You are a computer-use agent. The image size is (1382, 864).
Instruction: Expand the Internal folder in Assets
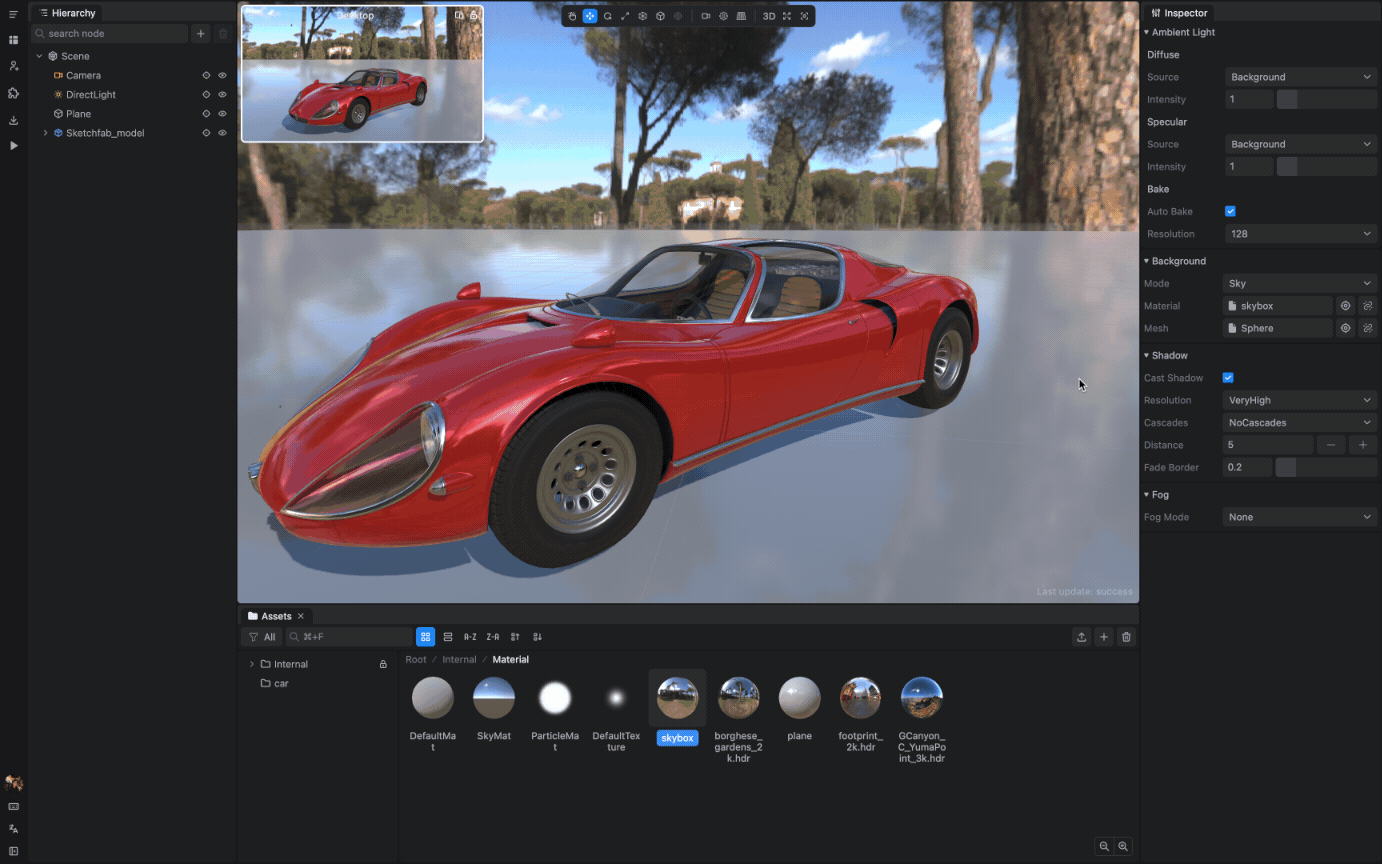251,664
